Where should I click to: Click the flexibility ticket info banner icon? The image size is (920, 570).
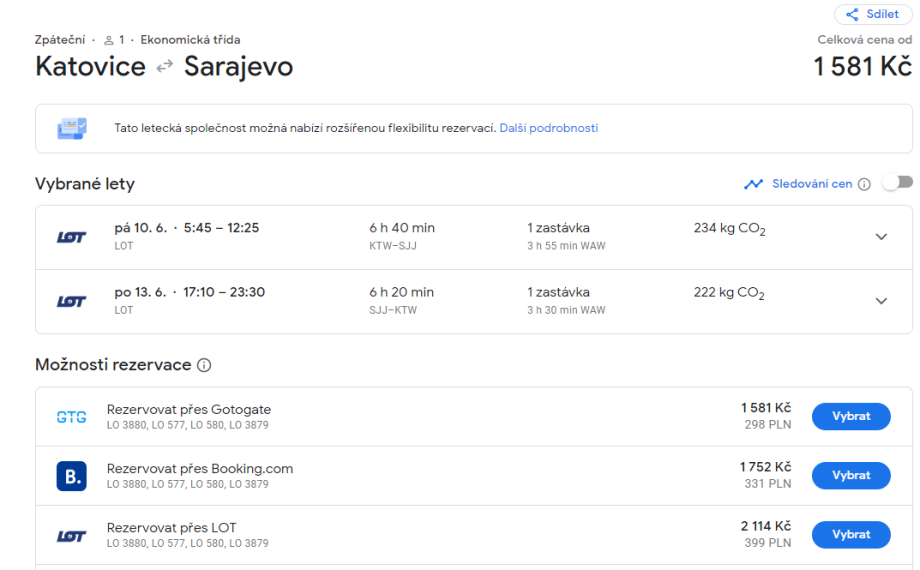[x=72, y=128]
